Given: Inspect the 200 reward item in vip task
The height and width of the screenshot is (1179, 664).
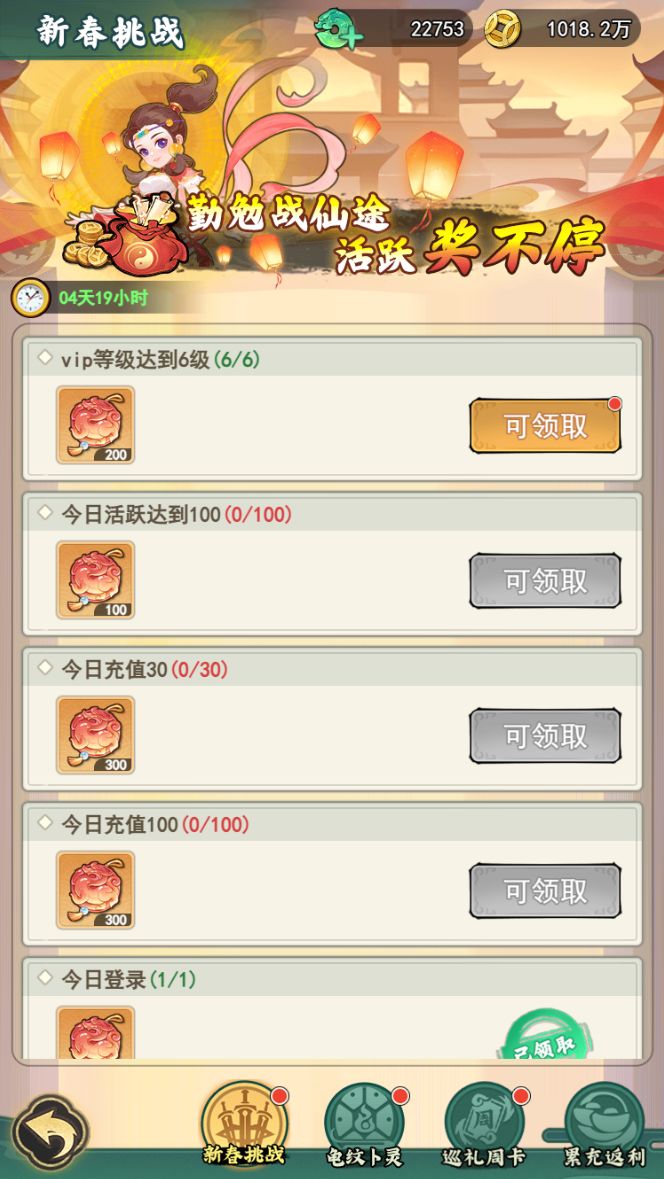Looking at the screenshot, I should [x=96, y=425].
